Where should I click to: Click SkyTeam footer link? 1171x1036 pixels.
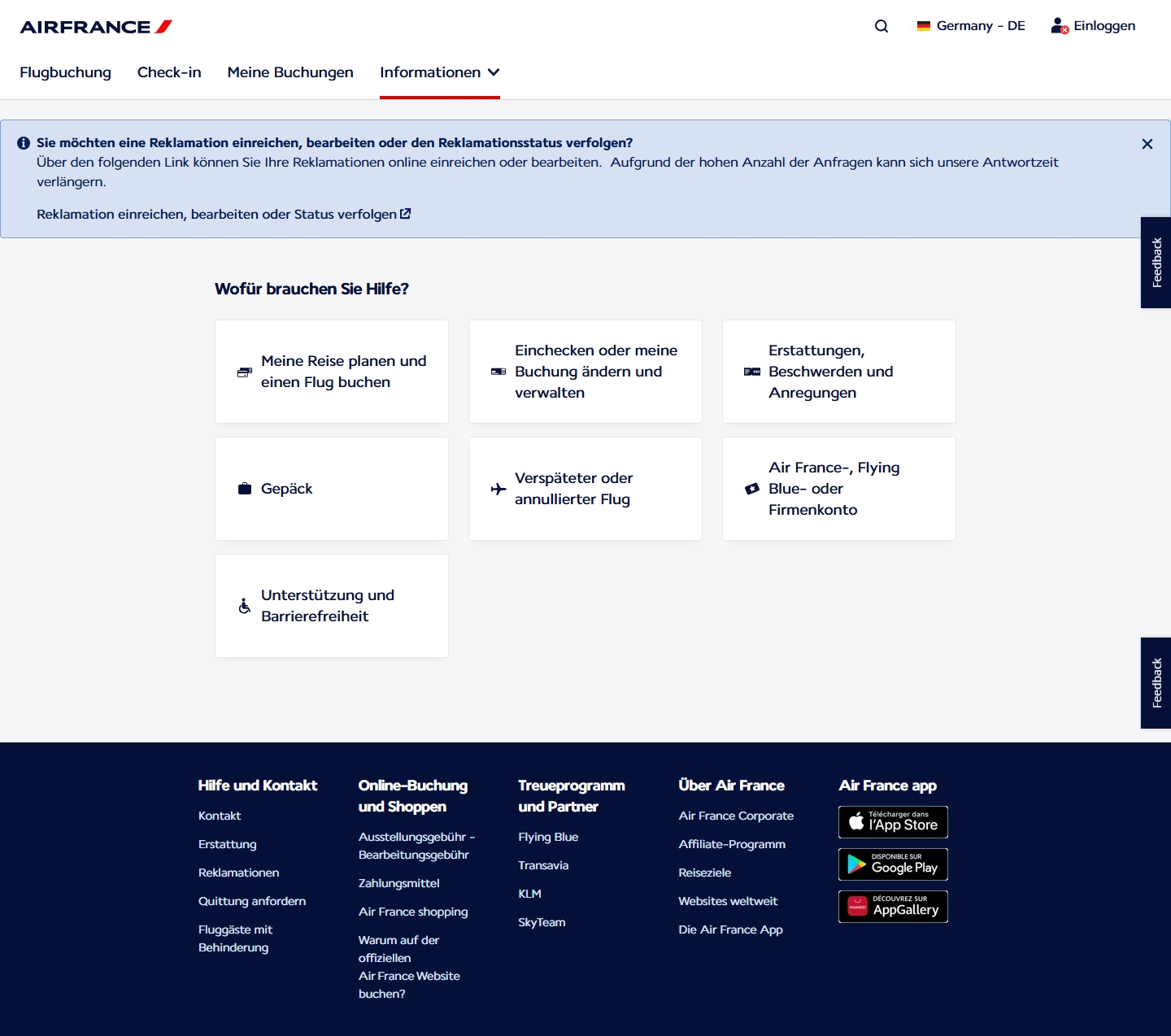tap(542, 922)
